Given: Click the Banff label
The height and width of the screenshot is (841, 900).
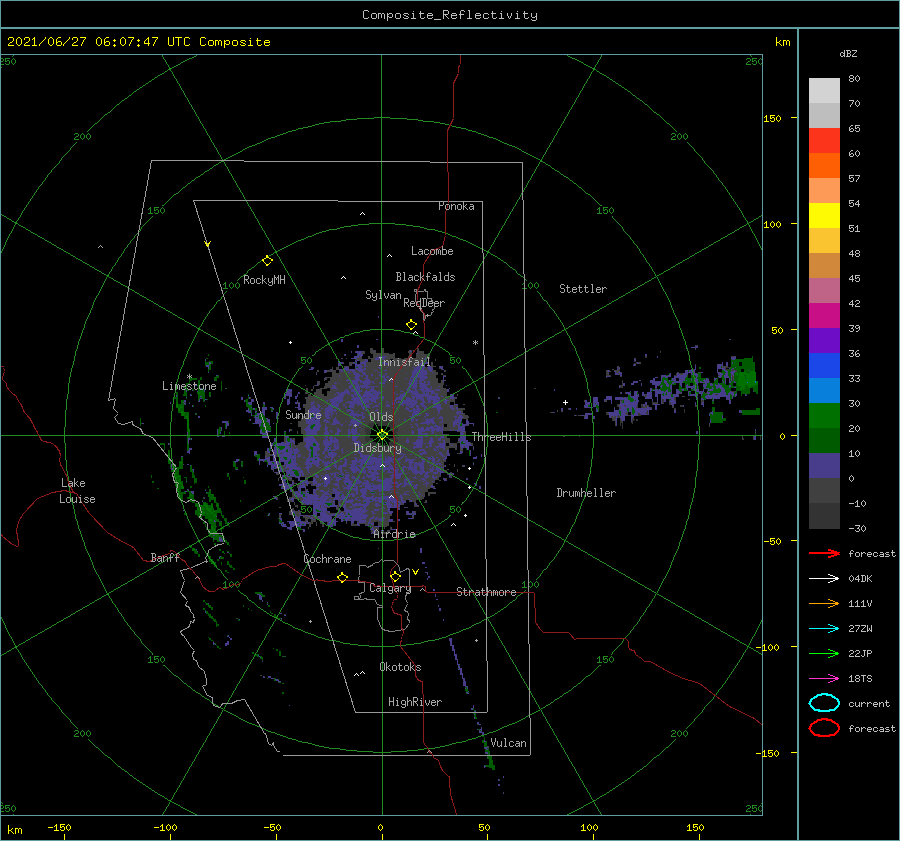Looking at the screenshot, I should click(165, 557).
